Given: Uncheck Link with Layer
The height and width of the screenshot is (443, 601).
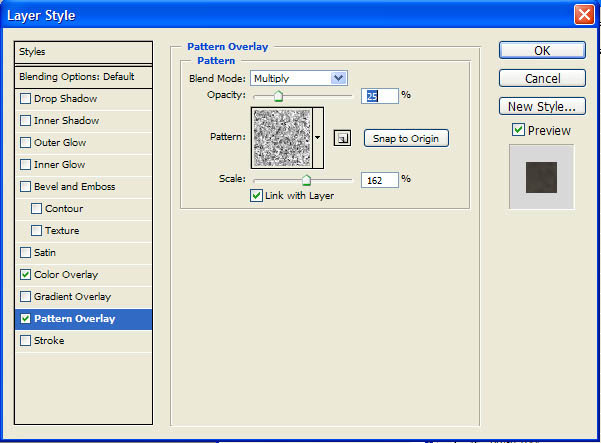Looking at the screenshot, I should point(256,195).
